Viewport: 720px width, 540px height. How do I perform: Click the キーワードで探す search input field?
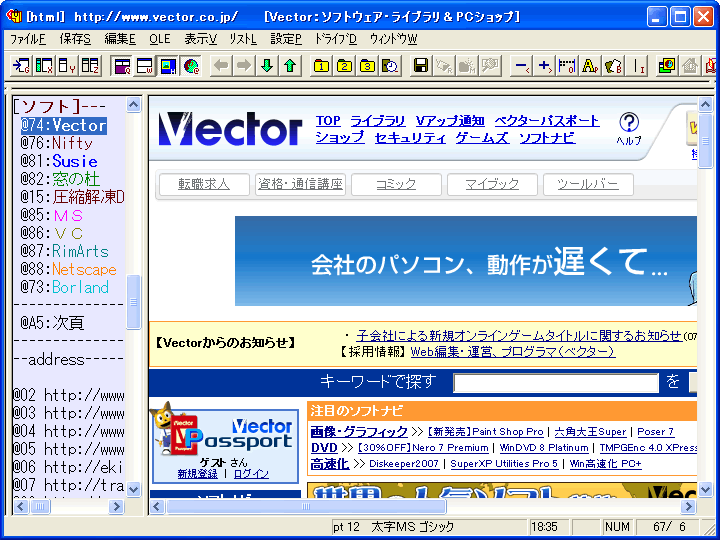click(556, 382)
